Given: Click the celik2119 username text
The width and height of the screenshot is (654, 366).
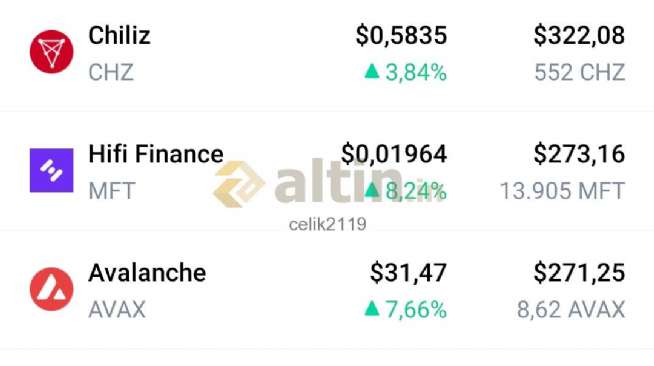Looking at the screenshot, I should click(327, 224).
